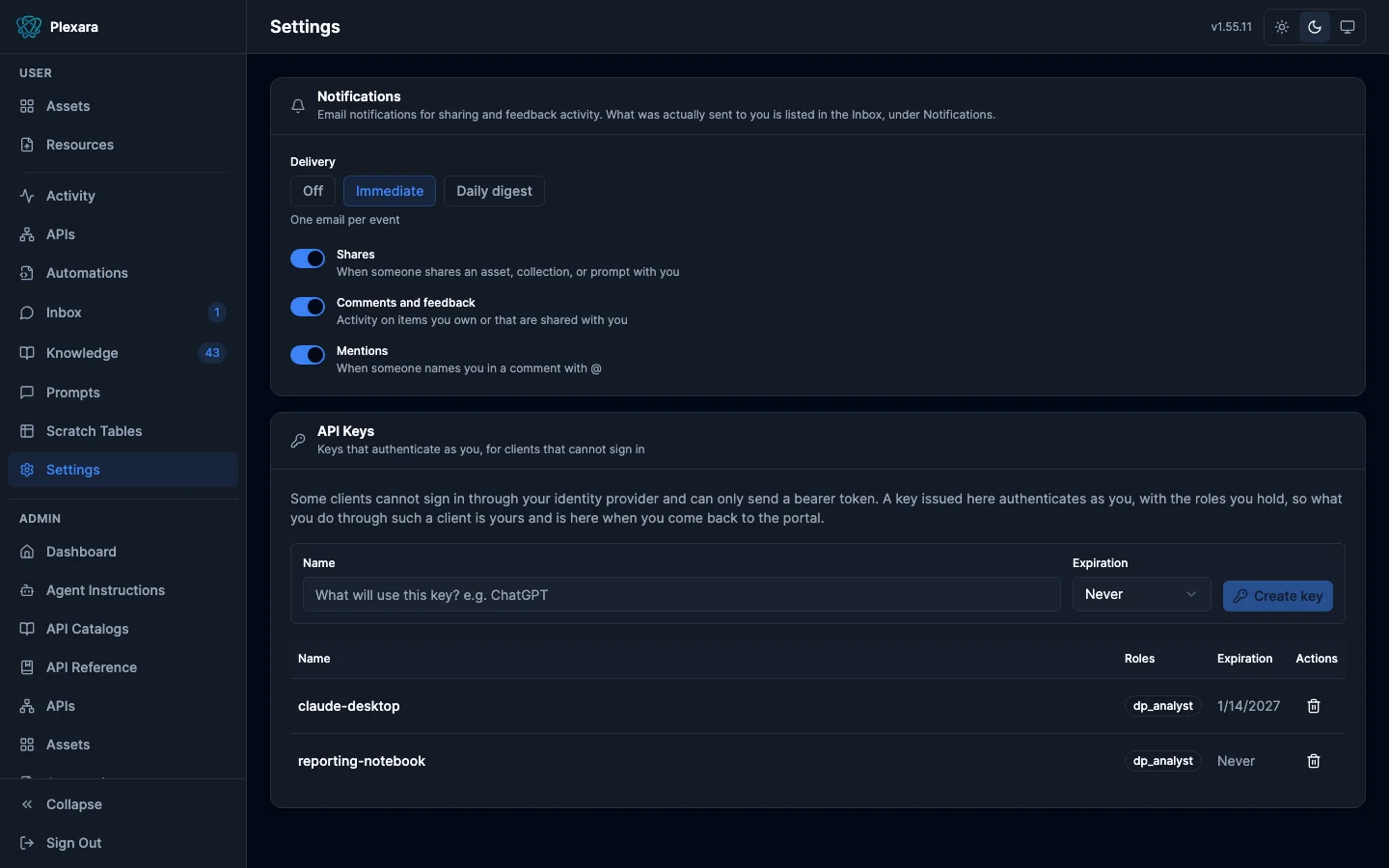Go to Scratch Tables

click(123, 431)
